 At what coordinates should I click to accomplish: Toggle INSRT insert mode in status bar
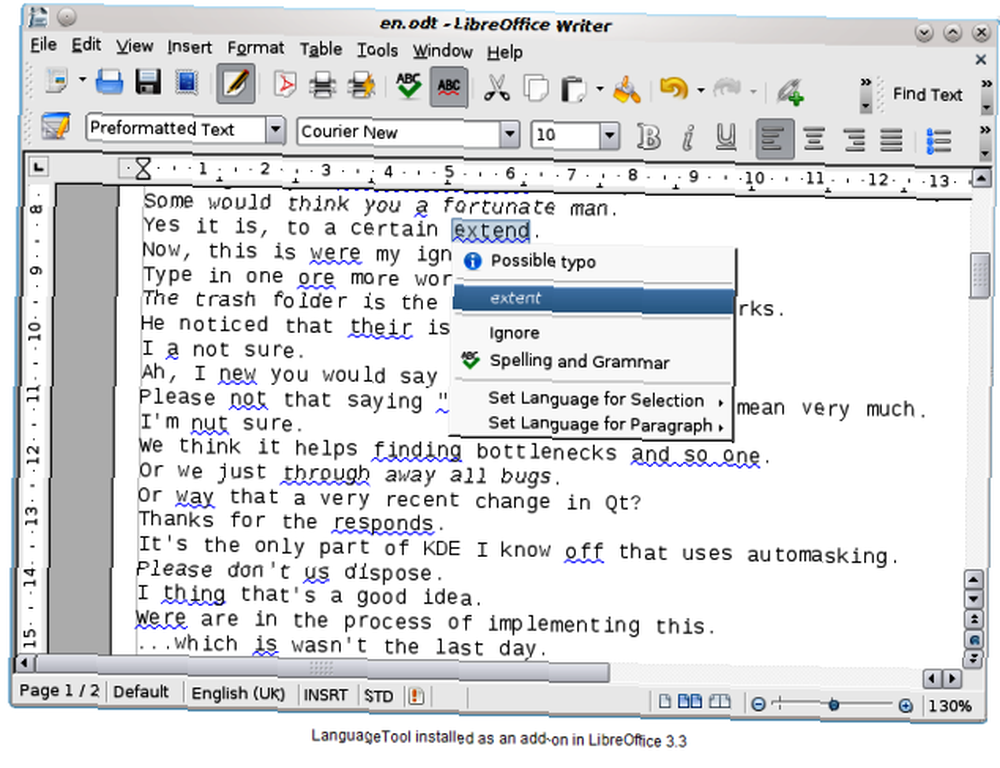pos(325,695)
